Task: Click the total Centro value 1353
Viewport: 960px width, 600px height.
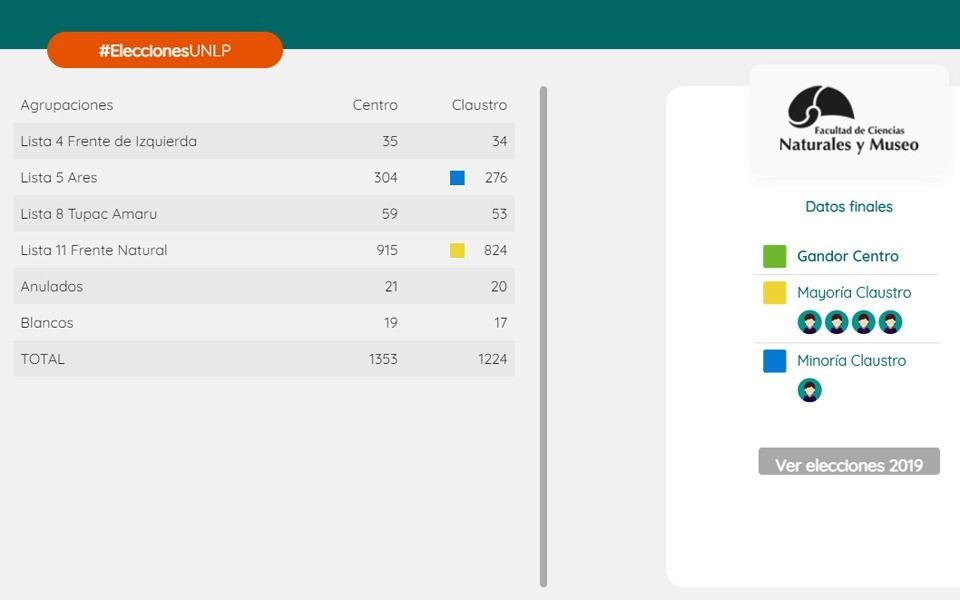Action: 383,359
